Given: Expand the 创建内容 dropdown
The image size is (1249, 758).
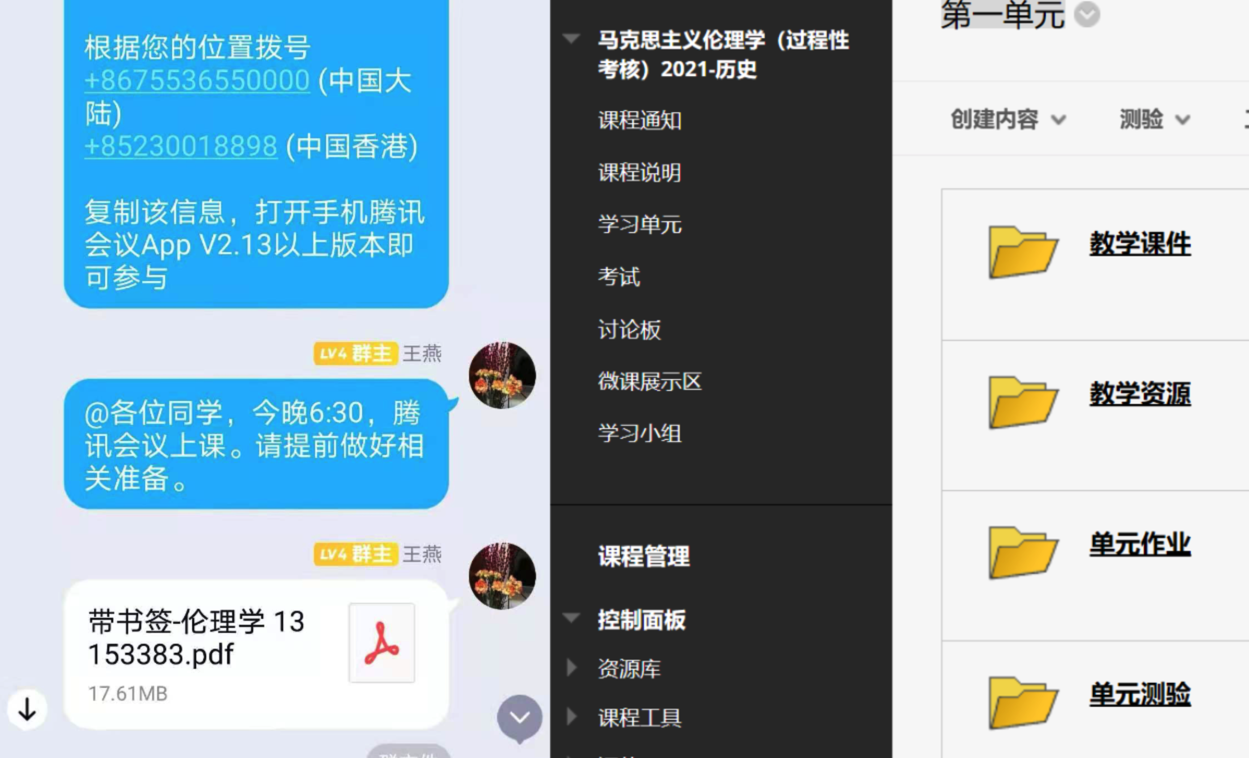Looking at the screenshot, I should pyautogui.click(x=1008, y=119).
